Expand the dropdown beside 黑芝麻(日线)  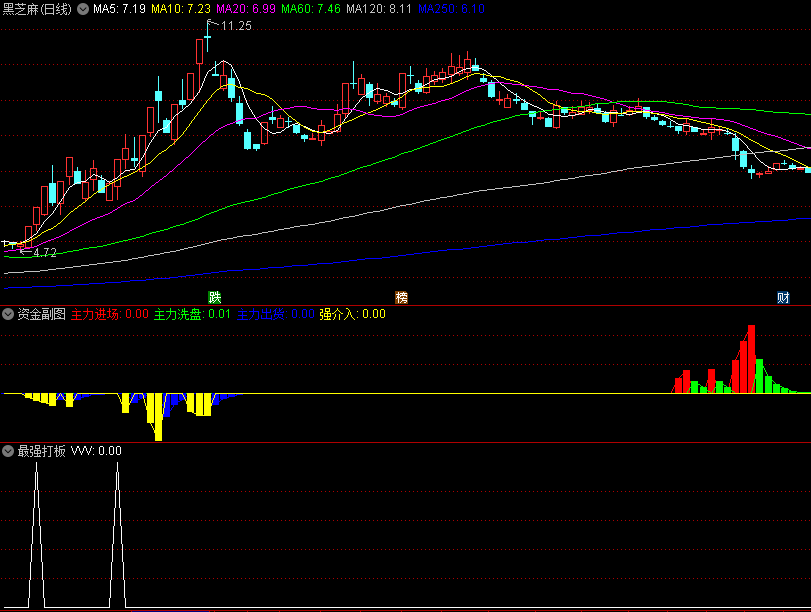83,9
